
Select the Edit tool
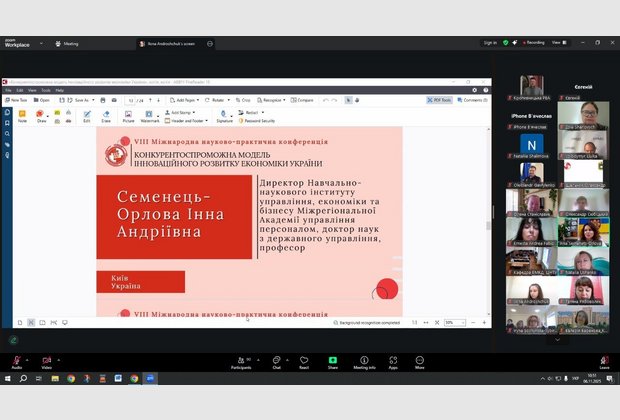coord(87,117)
